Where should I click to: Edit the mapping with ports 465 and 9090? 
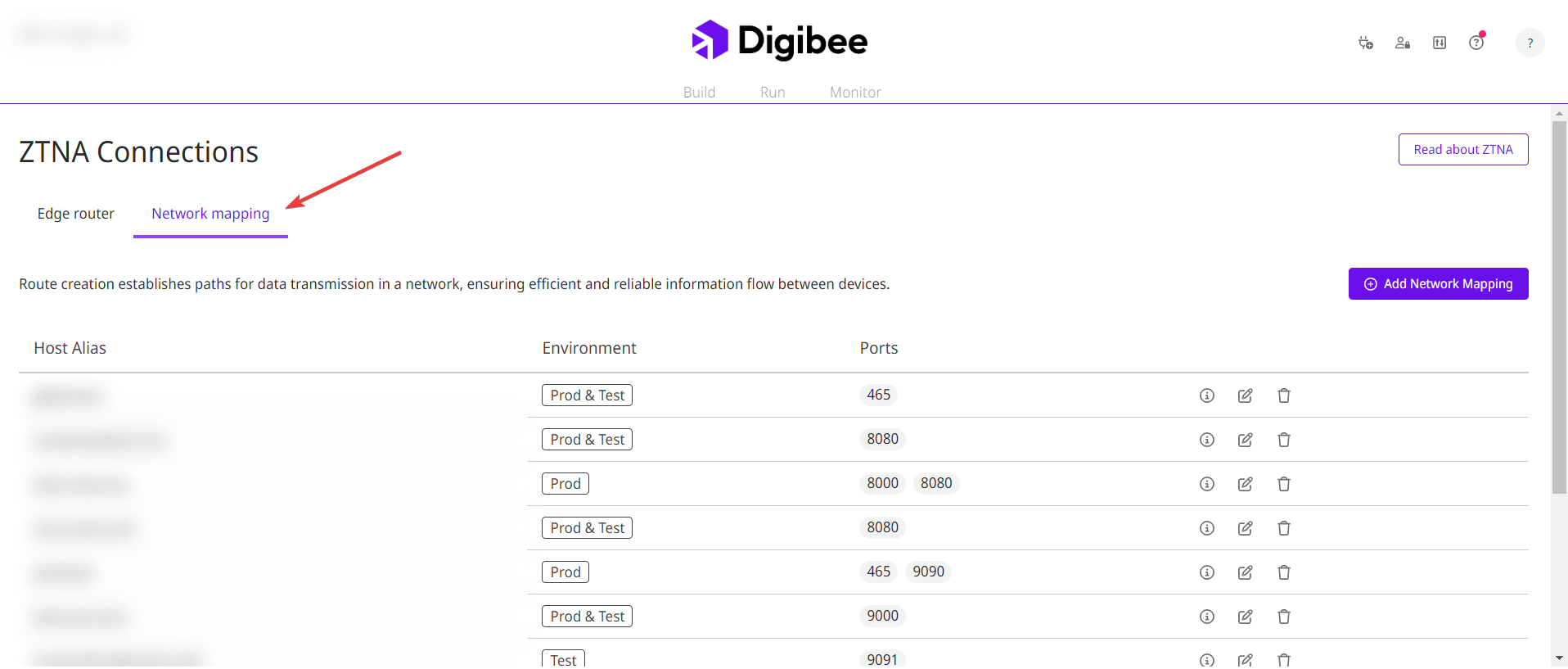[x=1245, y=572]
